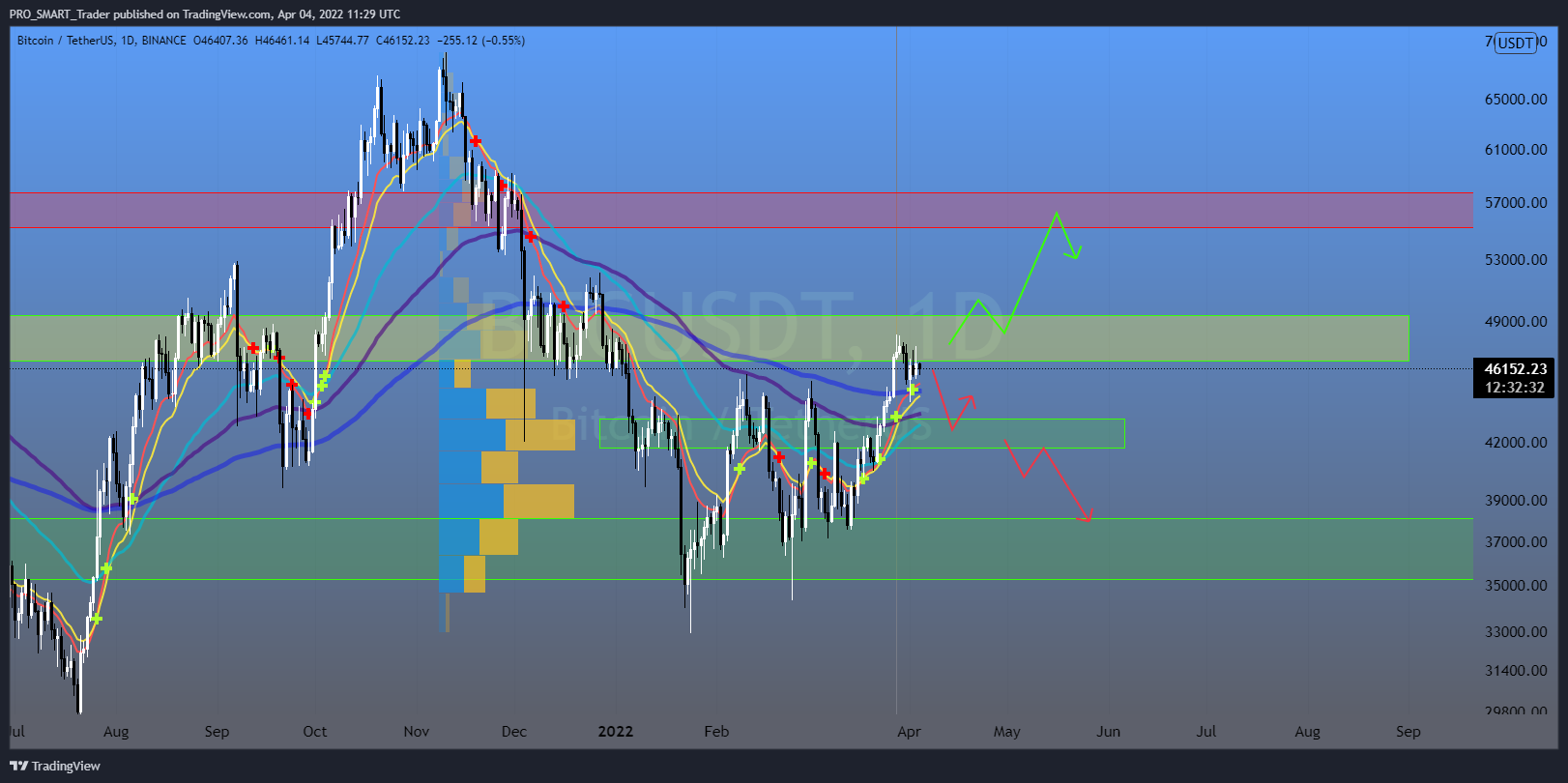Viewport: 1568px width, 783px height.
Task: Click the high value H46461.14
Action: click(x=282, y=41)
